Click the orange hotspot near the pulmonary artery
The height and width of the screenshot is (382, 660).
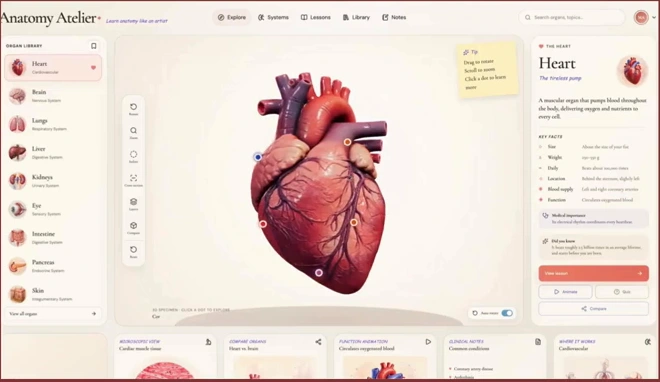(x=347, y=142)
